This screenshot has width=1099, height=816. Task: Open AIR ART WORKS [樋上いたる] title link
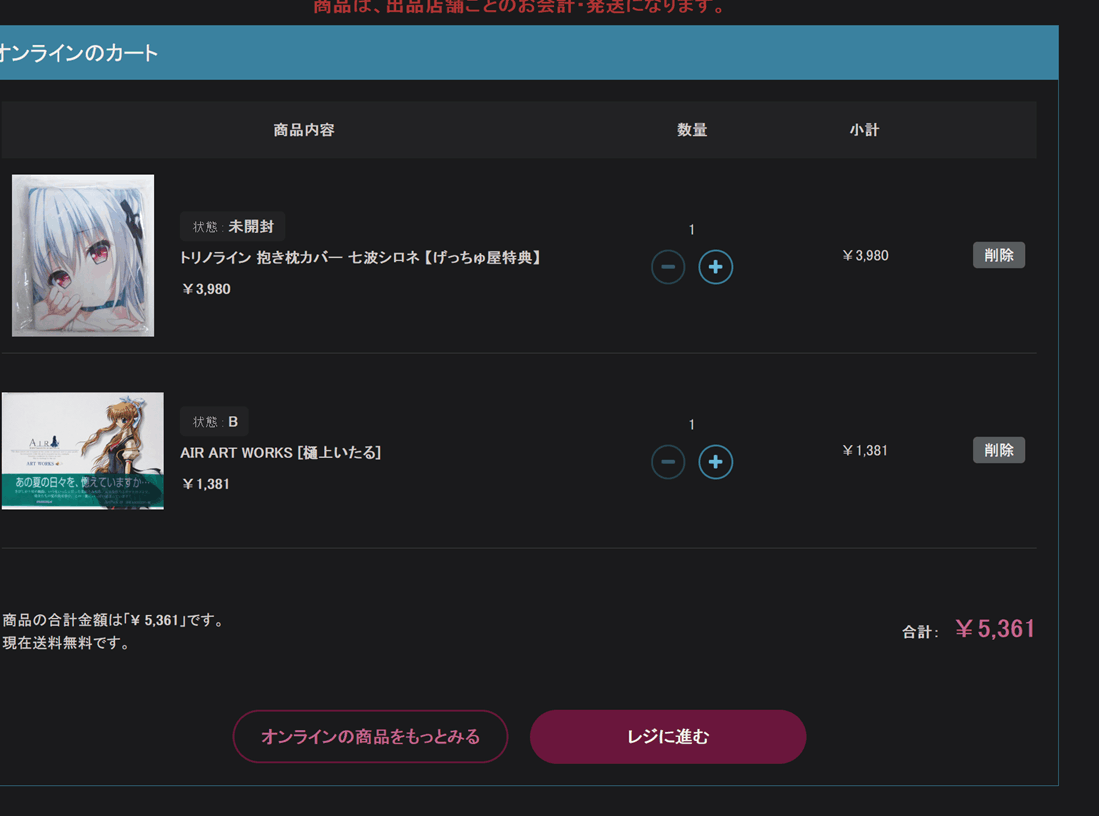[281, 453]
